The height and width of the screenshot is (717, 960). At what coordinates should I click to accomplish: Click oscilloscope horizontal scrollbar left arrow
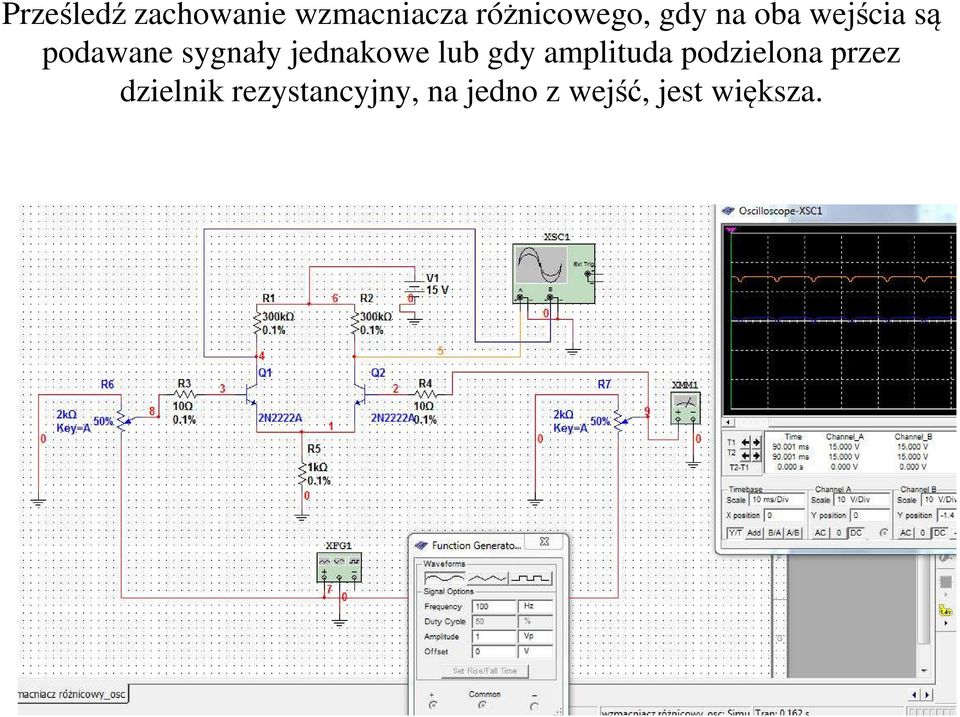(x=729, y=422)
